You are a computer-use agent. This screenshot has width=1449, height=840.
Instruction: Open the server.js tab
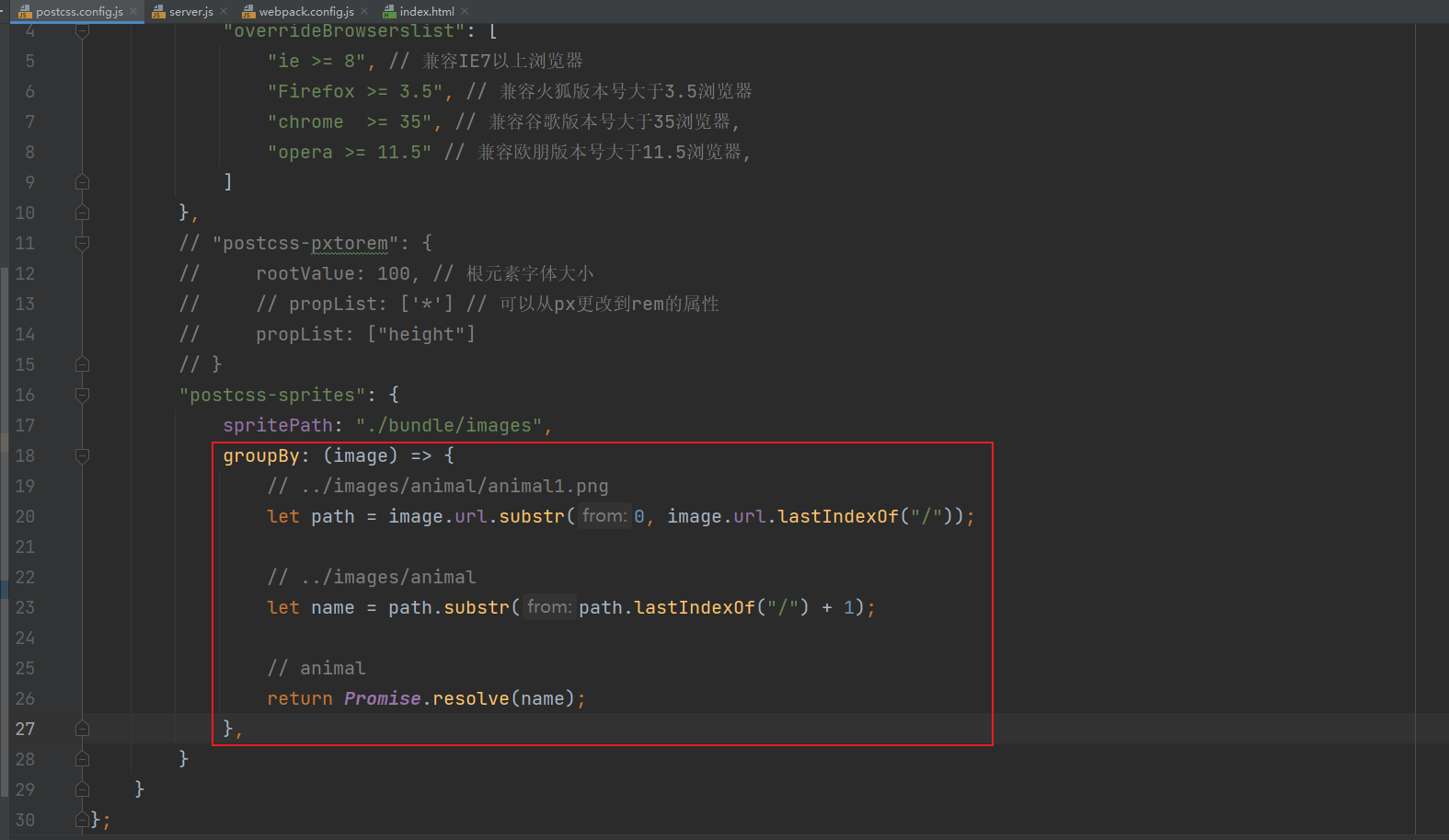point(191,12)
